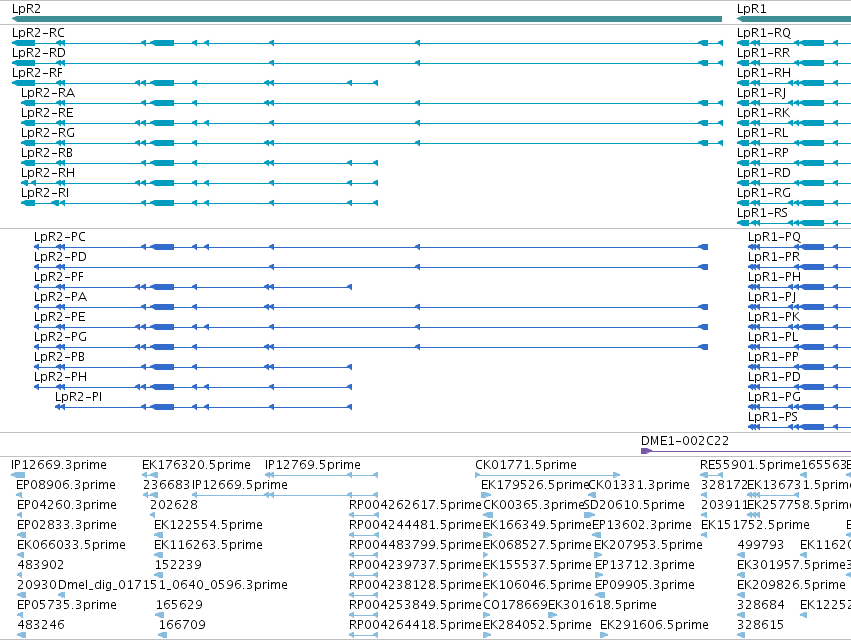Click the LpR2-RE transcript label
This screenshot has height=640, width=851.
pyautogui.click(x=47, y=113)
